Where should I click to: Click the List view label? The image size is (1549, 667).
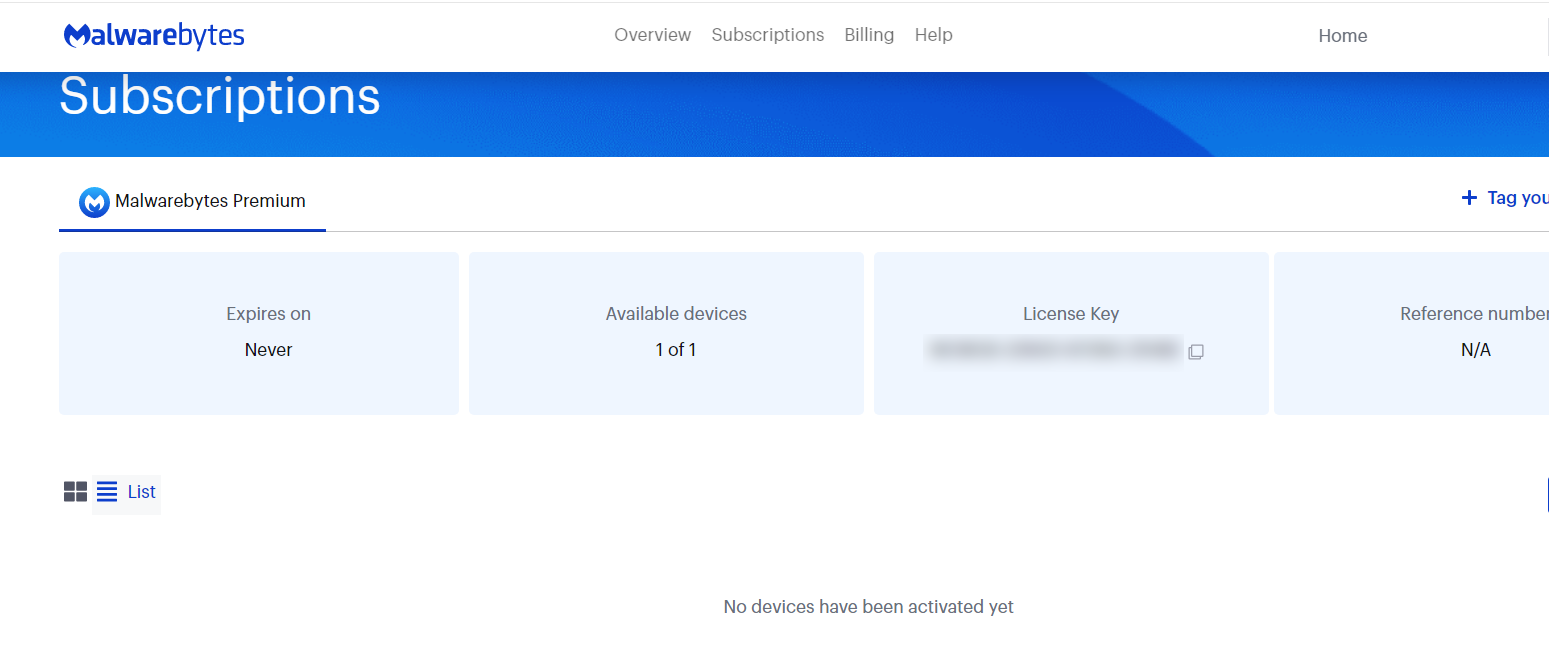pos(142,492)
